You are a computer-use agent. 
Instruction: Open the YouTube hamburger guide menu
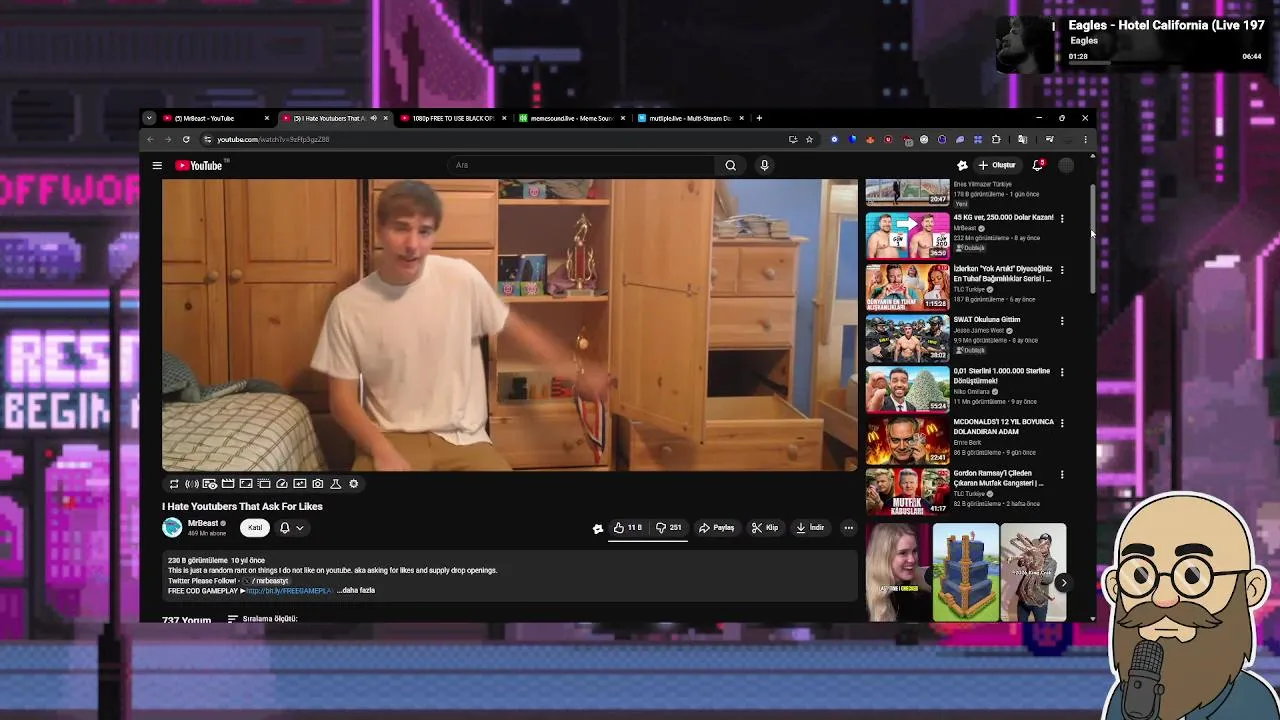click(x=157, y=165)
